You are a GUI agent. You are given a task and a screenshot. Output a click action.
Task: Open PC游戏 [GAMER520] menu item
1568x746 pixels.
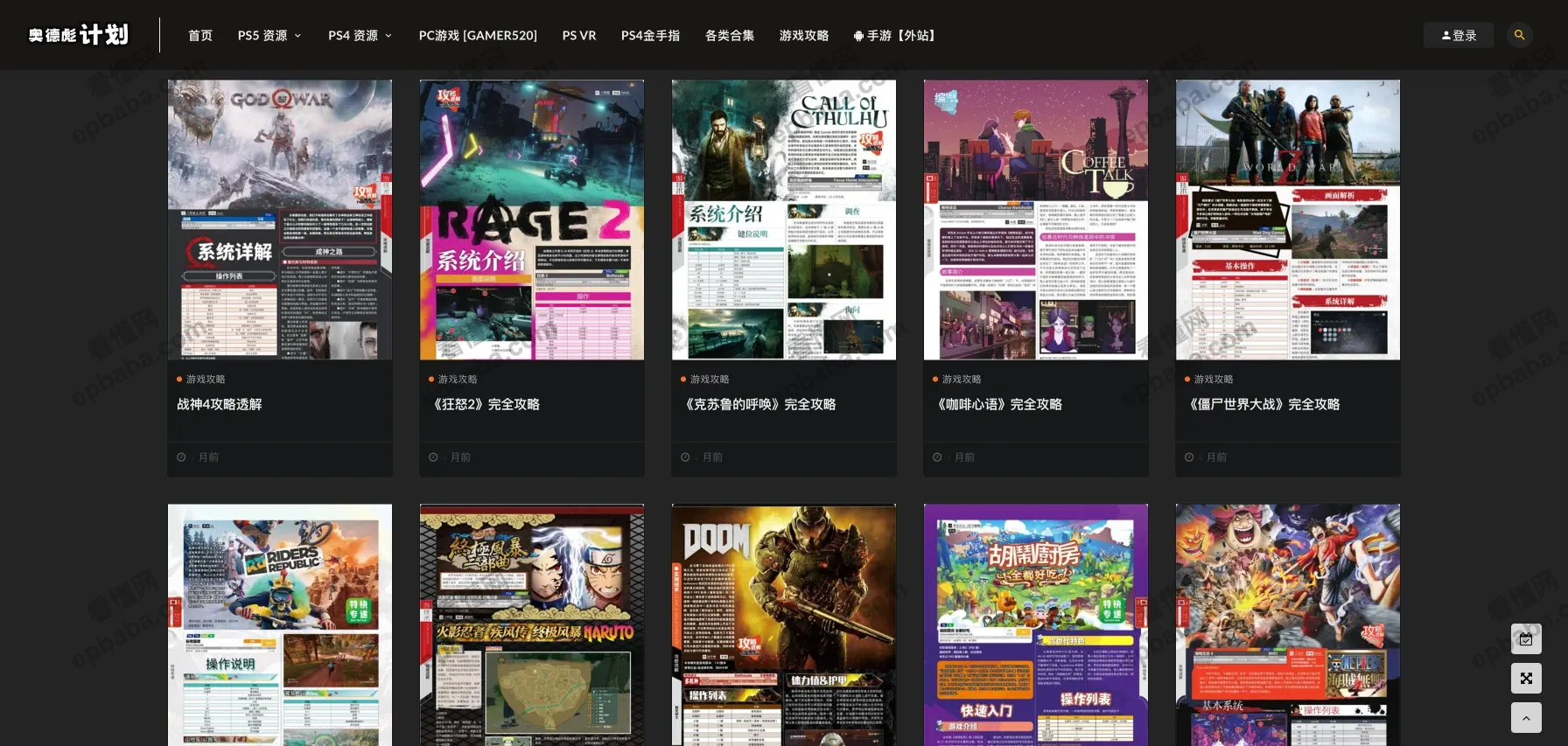[x=478, y=36]
